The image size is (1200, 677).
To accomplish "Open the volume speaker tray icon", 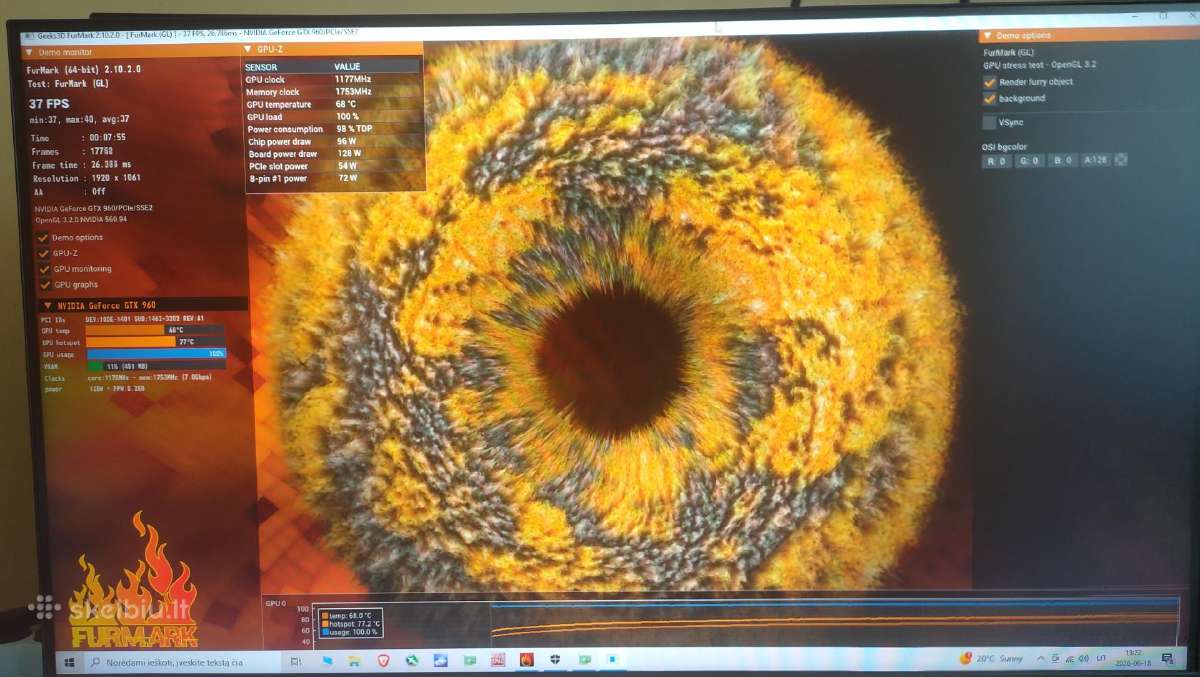I will [1084, 659].
